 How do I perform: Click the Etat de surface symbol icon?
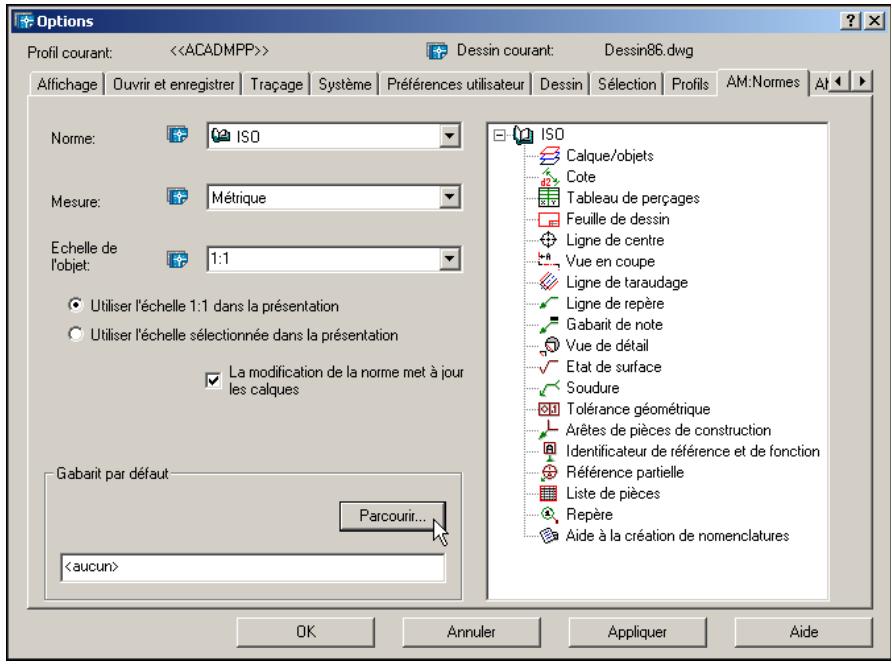click(548, 367)
